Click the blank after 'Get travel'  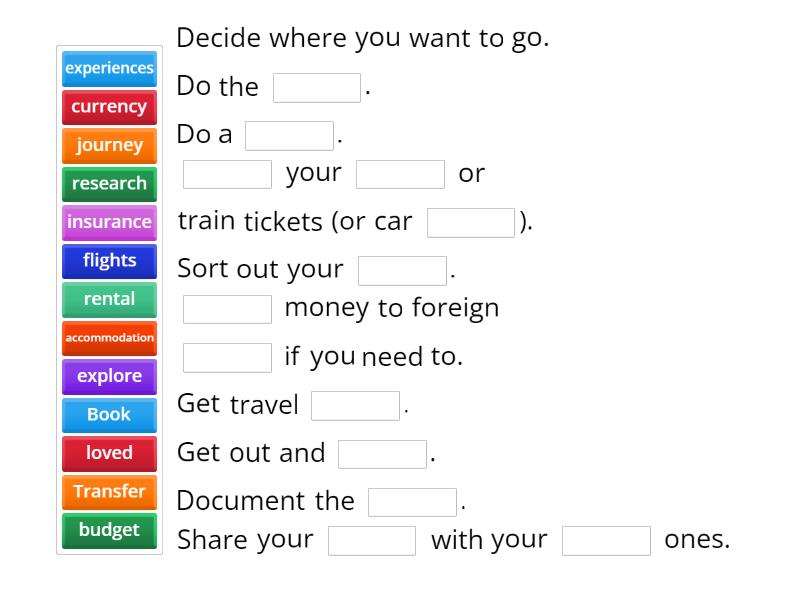click(x=355, y=405)
